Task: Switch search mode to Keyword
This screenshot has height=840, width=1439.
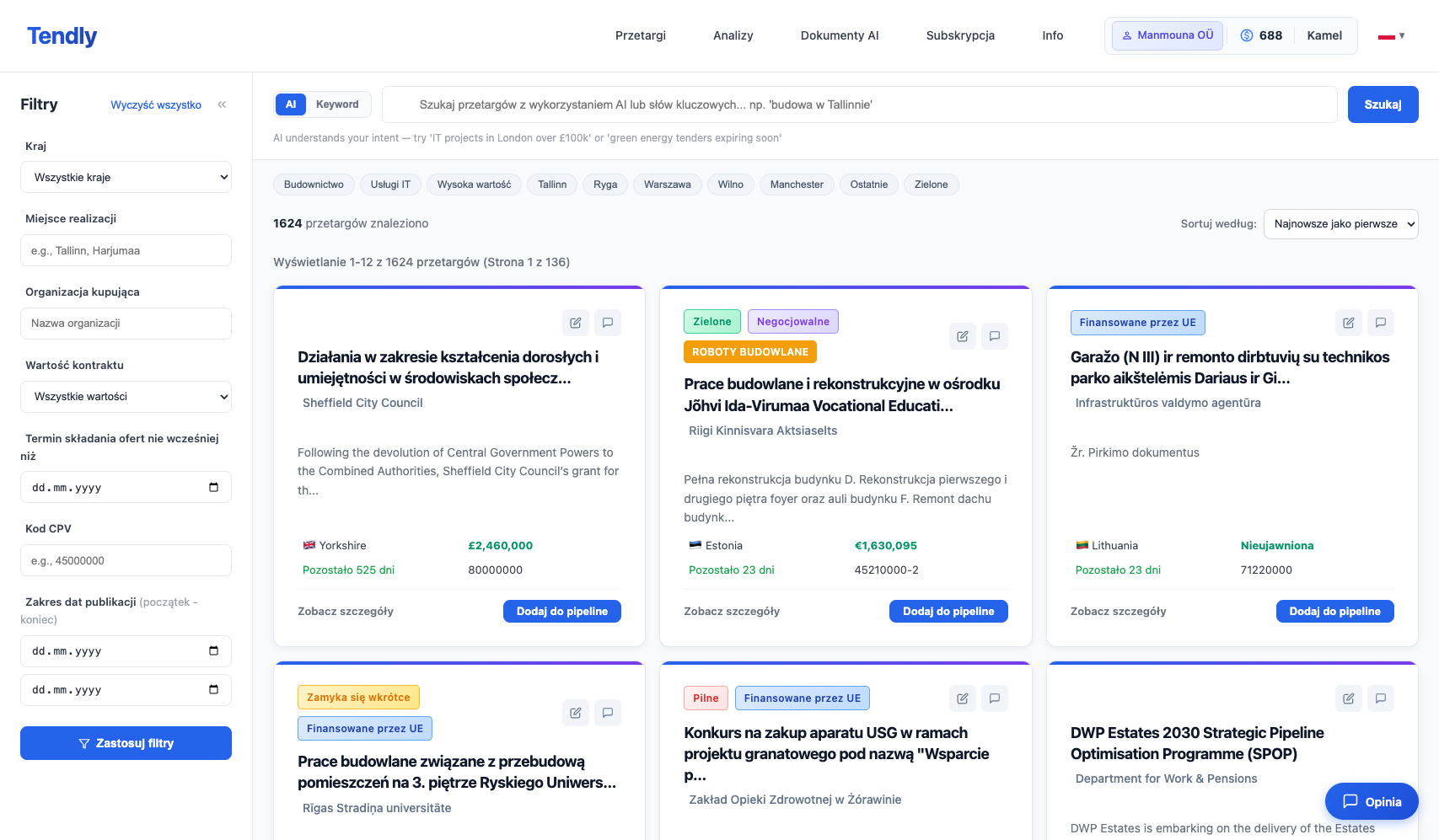Action: (337, 104)
